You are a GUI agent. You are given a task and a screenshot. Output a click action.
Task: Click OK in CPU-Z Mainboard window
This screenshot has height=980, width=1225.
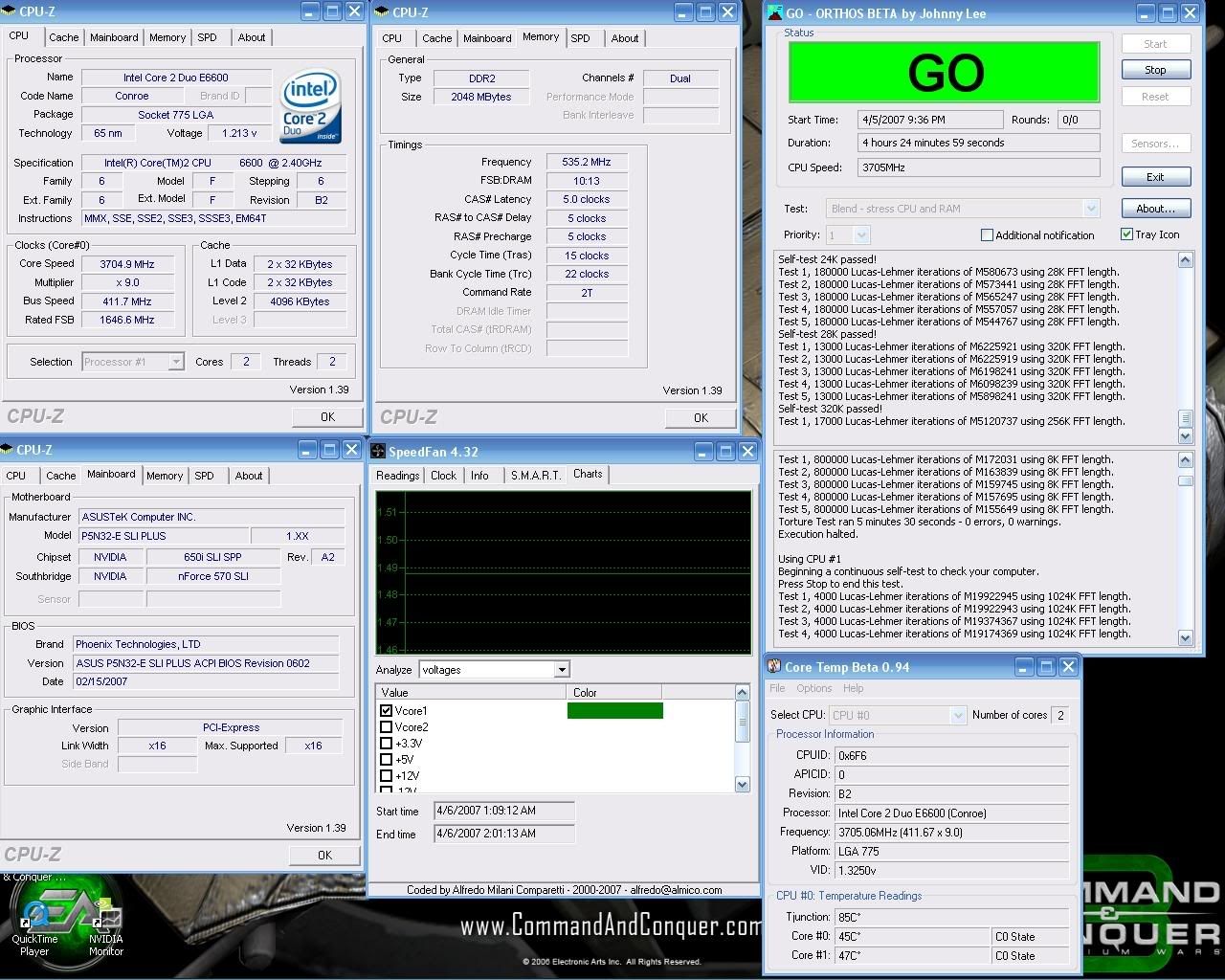pos(324,855)
